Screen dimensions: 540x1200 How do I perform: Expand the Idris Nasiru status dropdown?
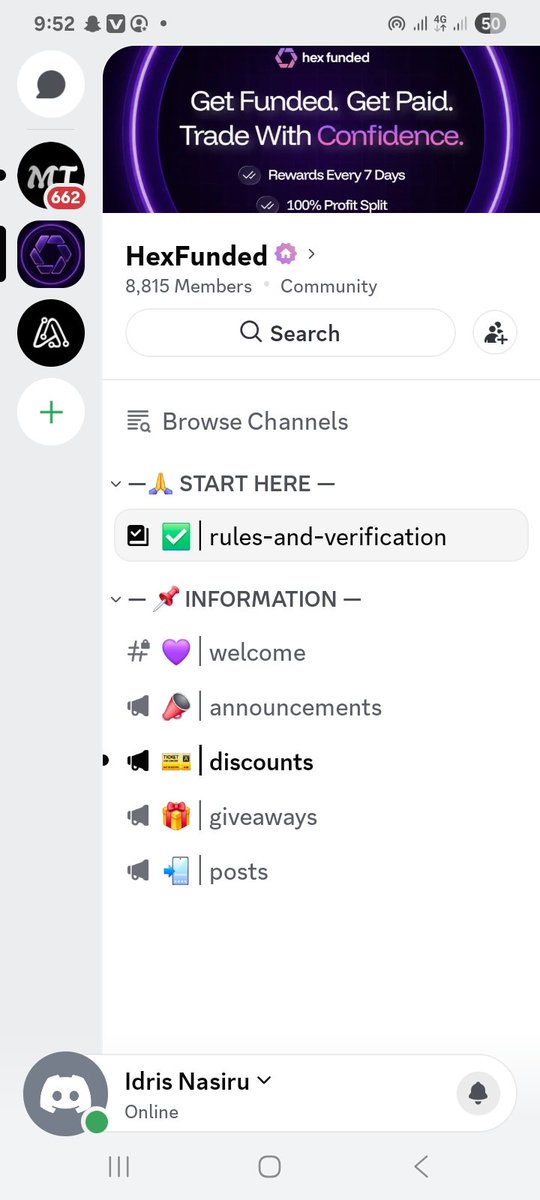click(x=264, y=1080)
